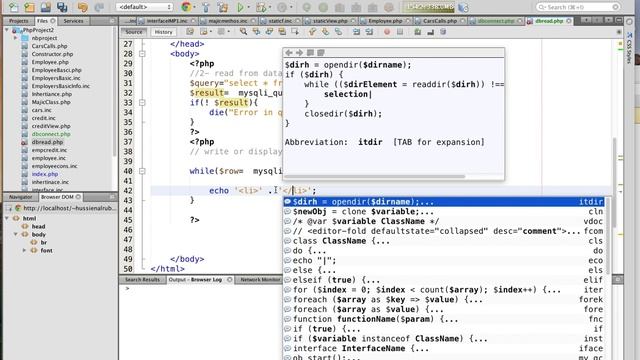Click the Debug Project icon

click(260, 7)
